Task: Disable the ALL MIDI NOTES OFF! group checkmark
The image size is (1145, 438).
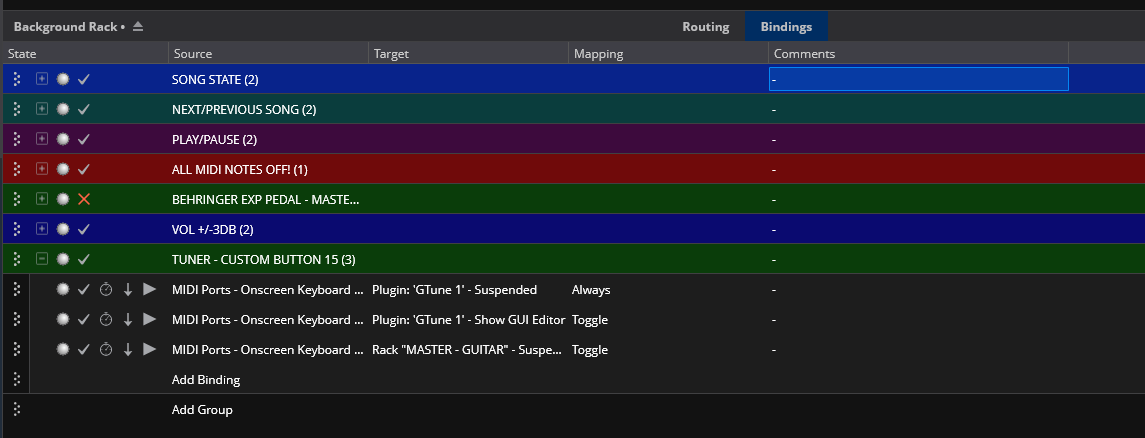Action: coord(84,169)
